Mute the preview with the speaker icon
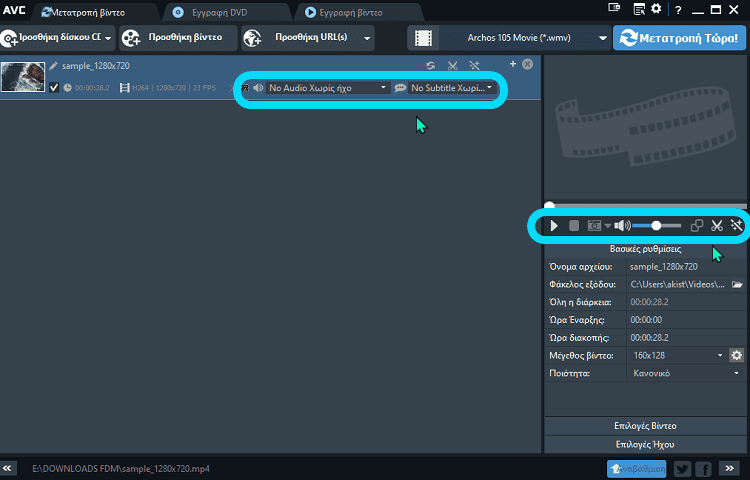Screen dimensions: 750x480 tap(621, 226)
